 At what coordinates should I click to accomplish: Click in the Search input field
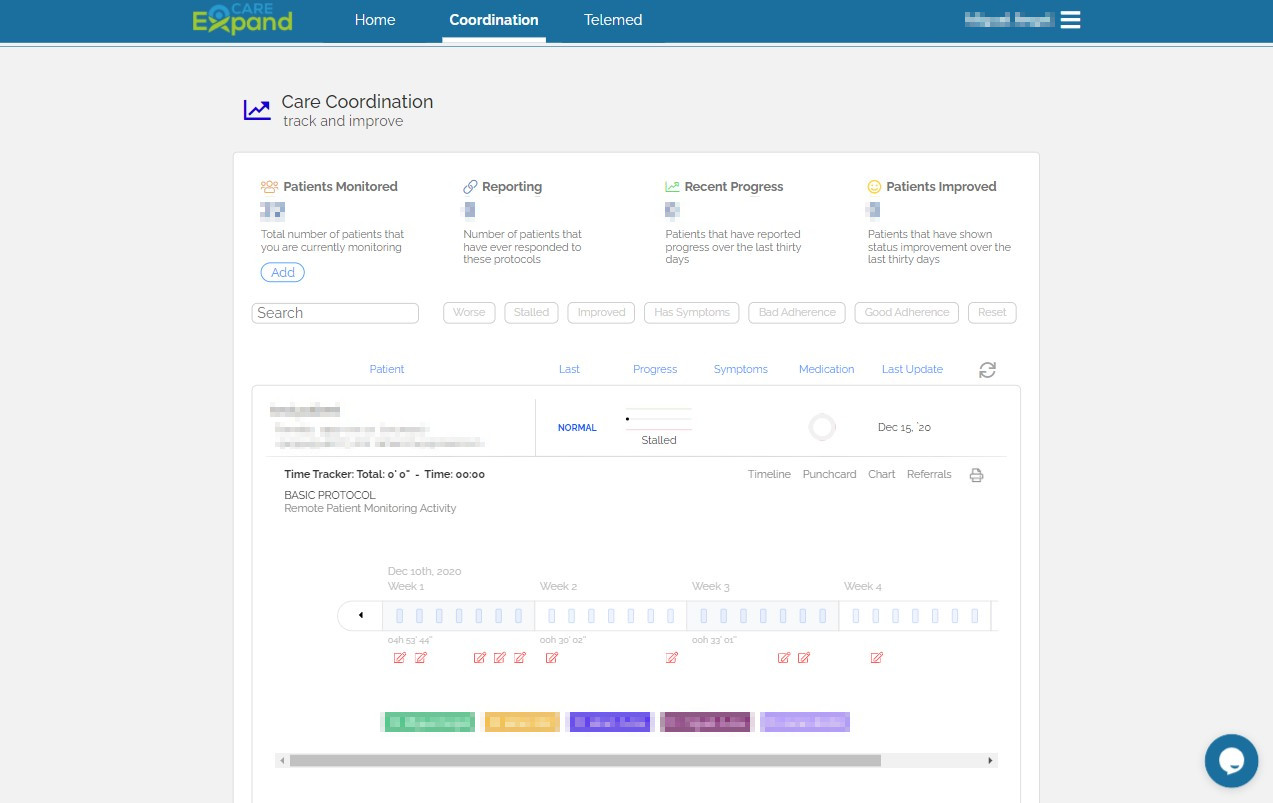tap(335, 313)
